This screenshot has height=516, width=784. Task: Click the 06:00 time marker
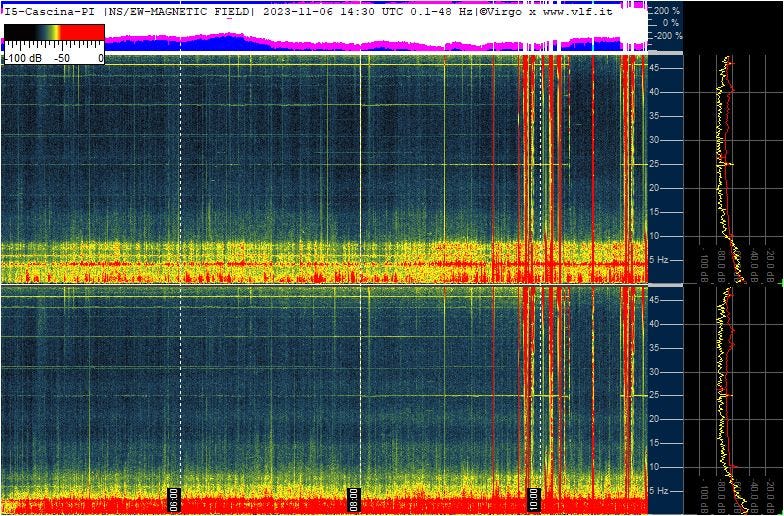[x=173, y=500]
